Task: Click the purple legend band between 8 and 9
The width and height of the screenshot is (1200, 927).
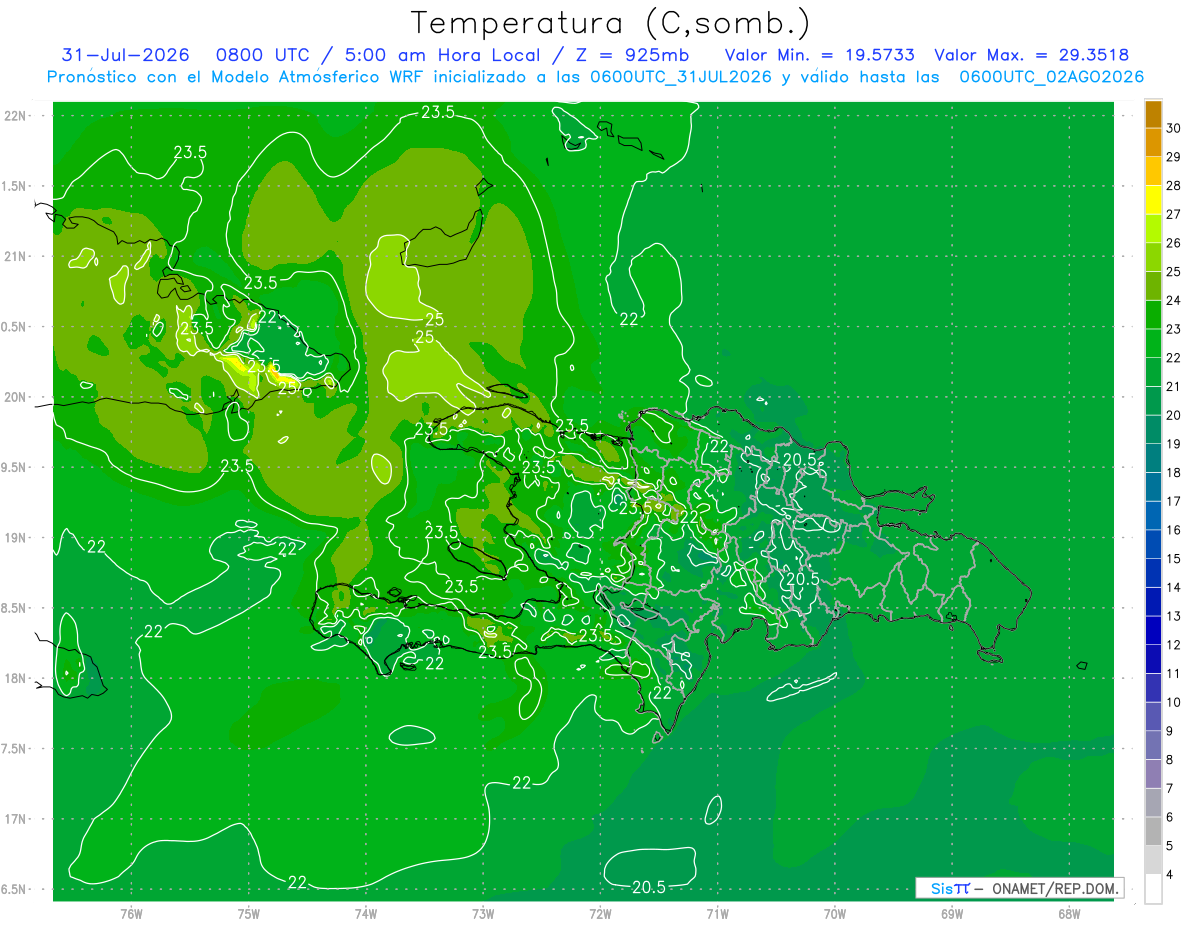Action: pos(1153,745)
